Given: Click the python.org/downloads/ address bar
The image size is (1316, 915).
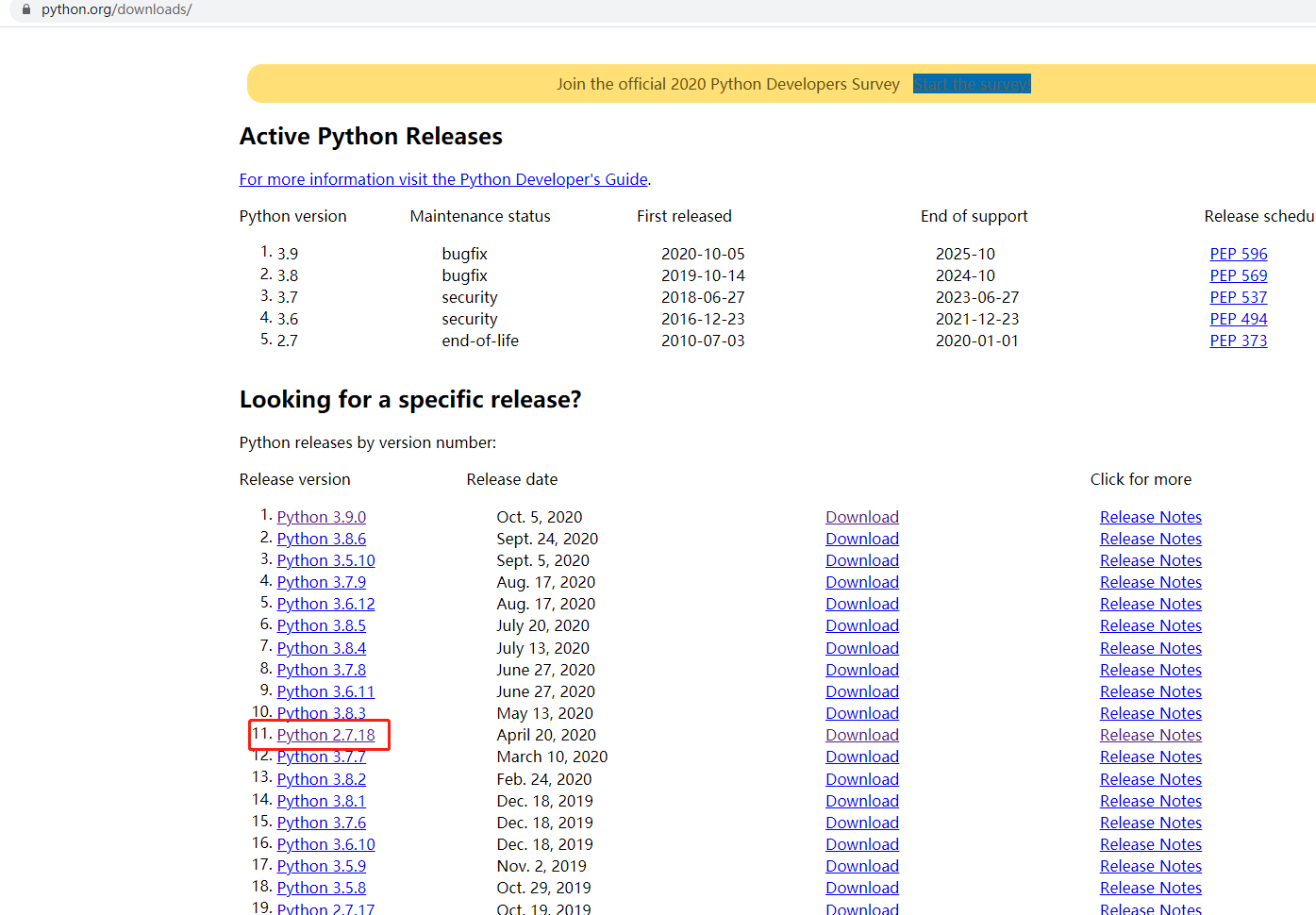Looking at the screenshot, I should click(660, 9).
